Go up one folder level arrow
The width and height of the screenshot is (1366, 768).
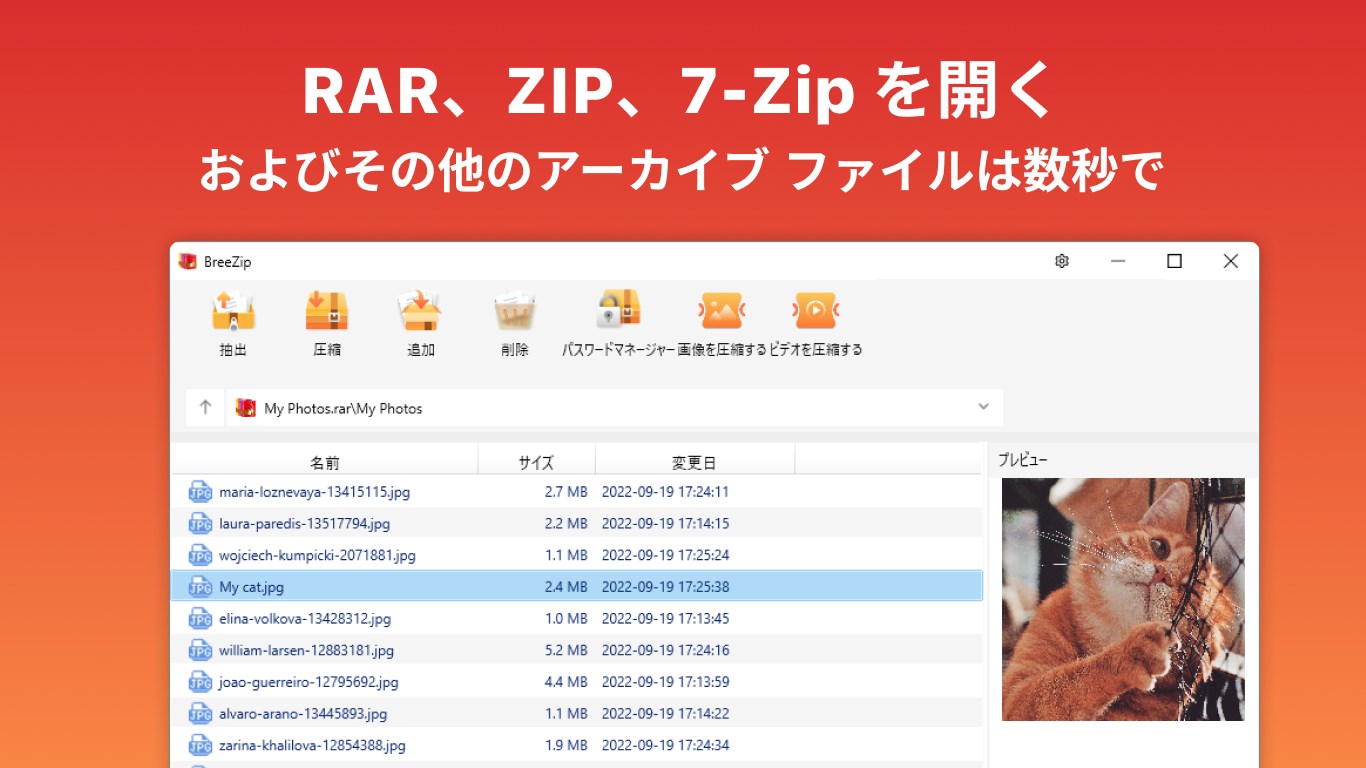click(x=206, y=407)
